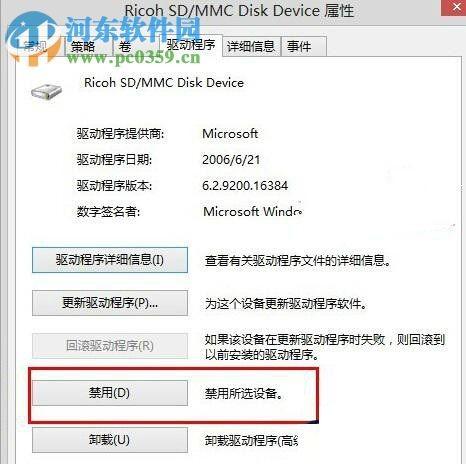Switch to the 常规 tab
This screenshot has height=464, width=466.
point(37,46)
